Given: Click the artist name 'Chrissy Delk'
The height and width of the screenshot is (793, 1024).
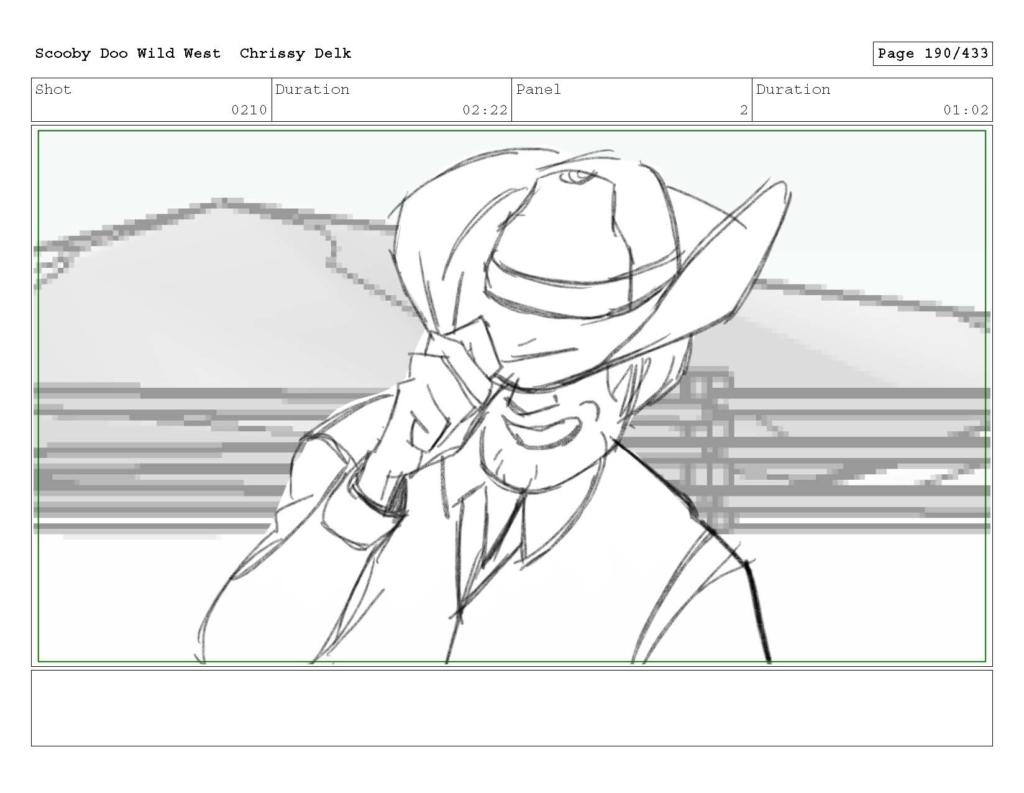Looking at the screenshot, I should point(295,54).
